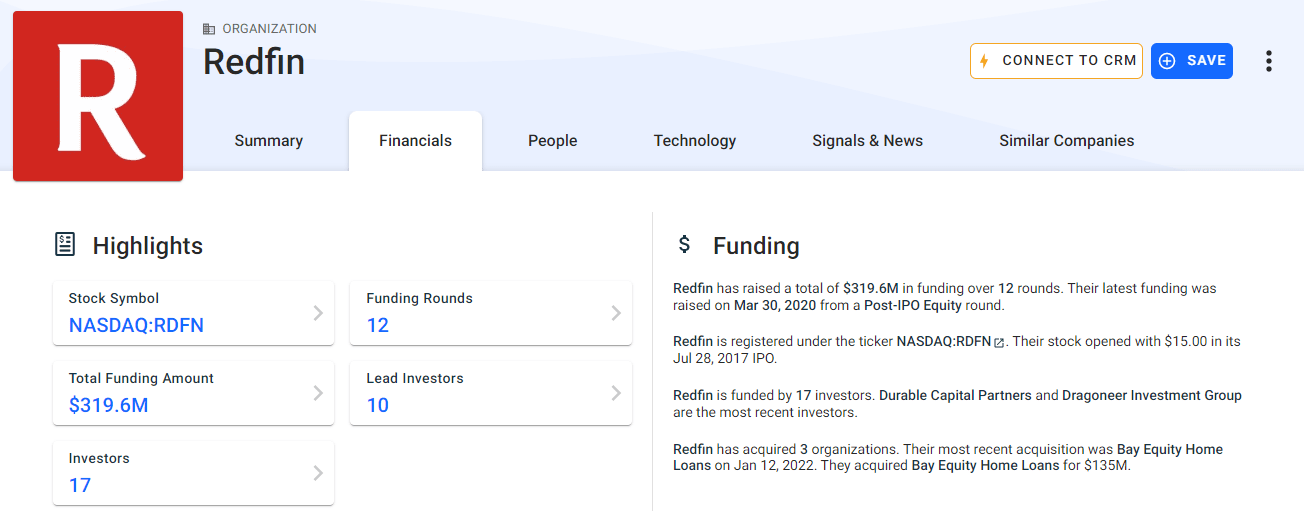Expand the Investors card chevron
The height and width of the screenshot is (511, 1304).
pos(318,473)
